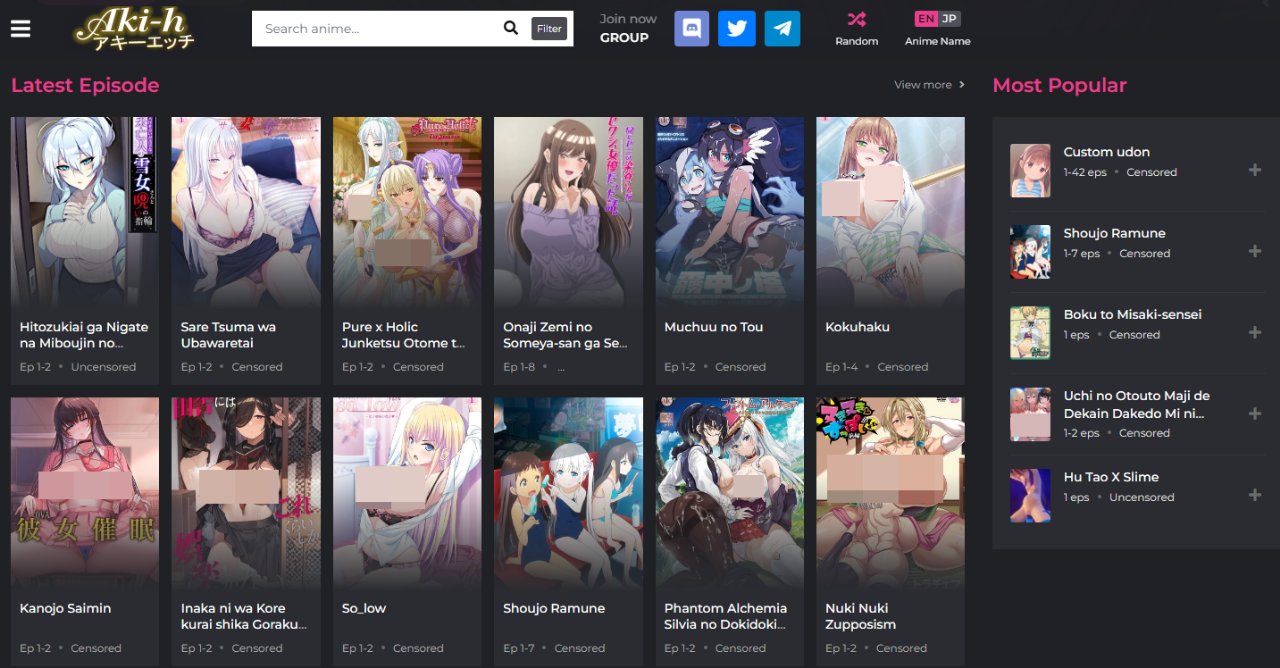The width and height of the screenshot is (1280, 668).
Task: Click the magnifier search icon
Action: click(x=510, y=29)
